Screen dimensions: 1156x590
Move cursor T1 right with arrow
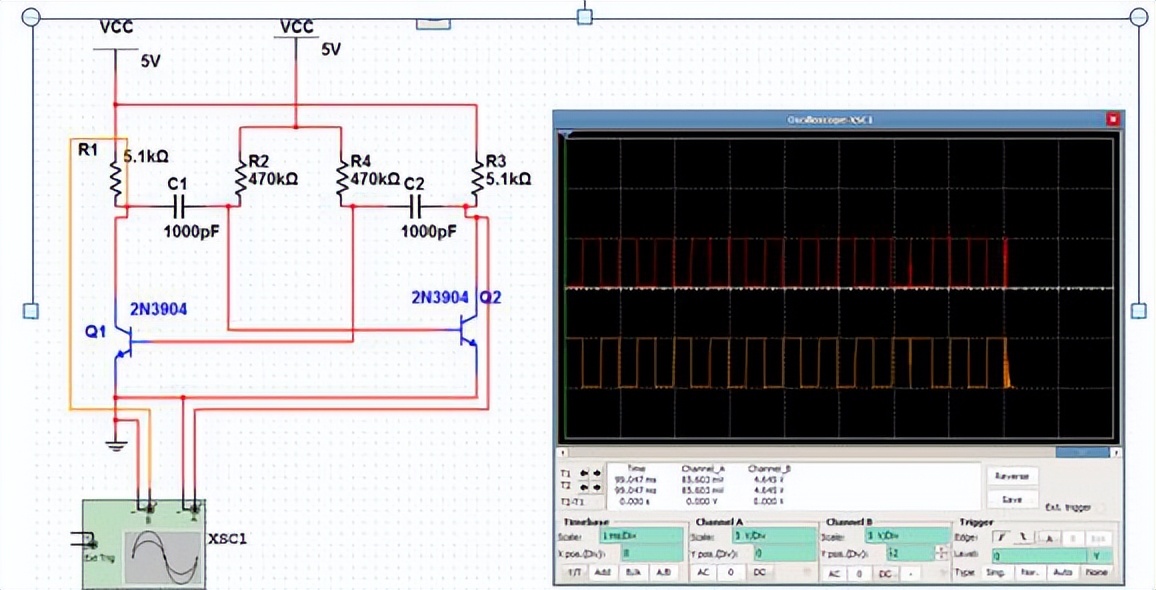(x=597, y=473)
